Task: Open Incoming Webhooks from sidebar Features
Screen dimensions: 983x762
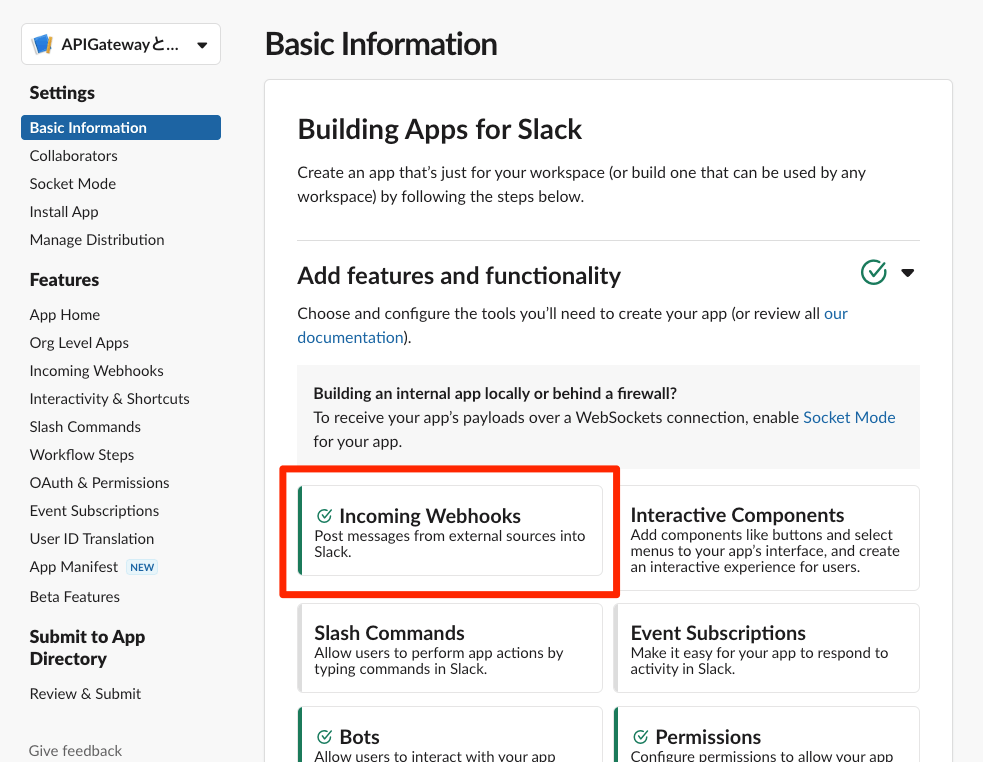Action: pos(96,371)
